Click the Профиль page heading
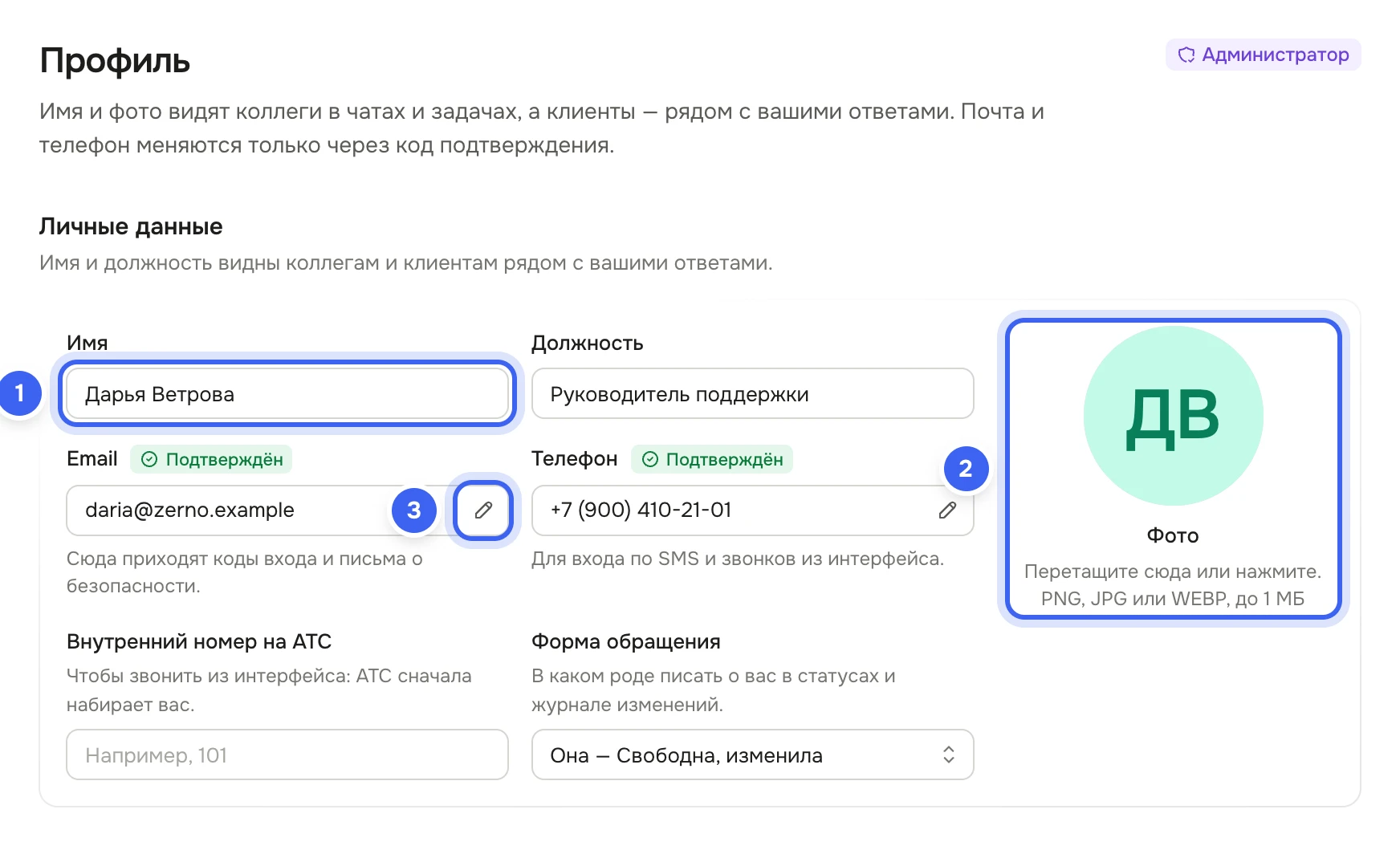Viewport: 1400px width, 846px height. 115,61
